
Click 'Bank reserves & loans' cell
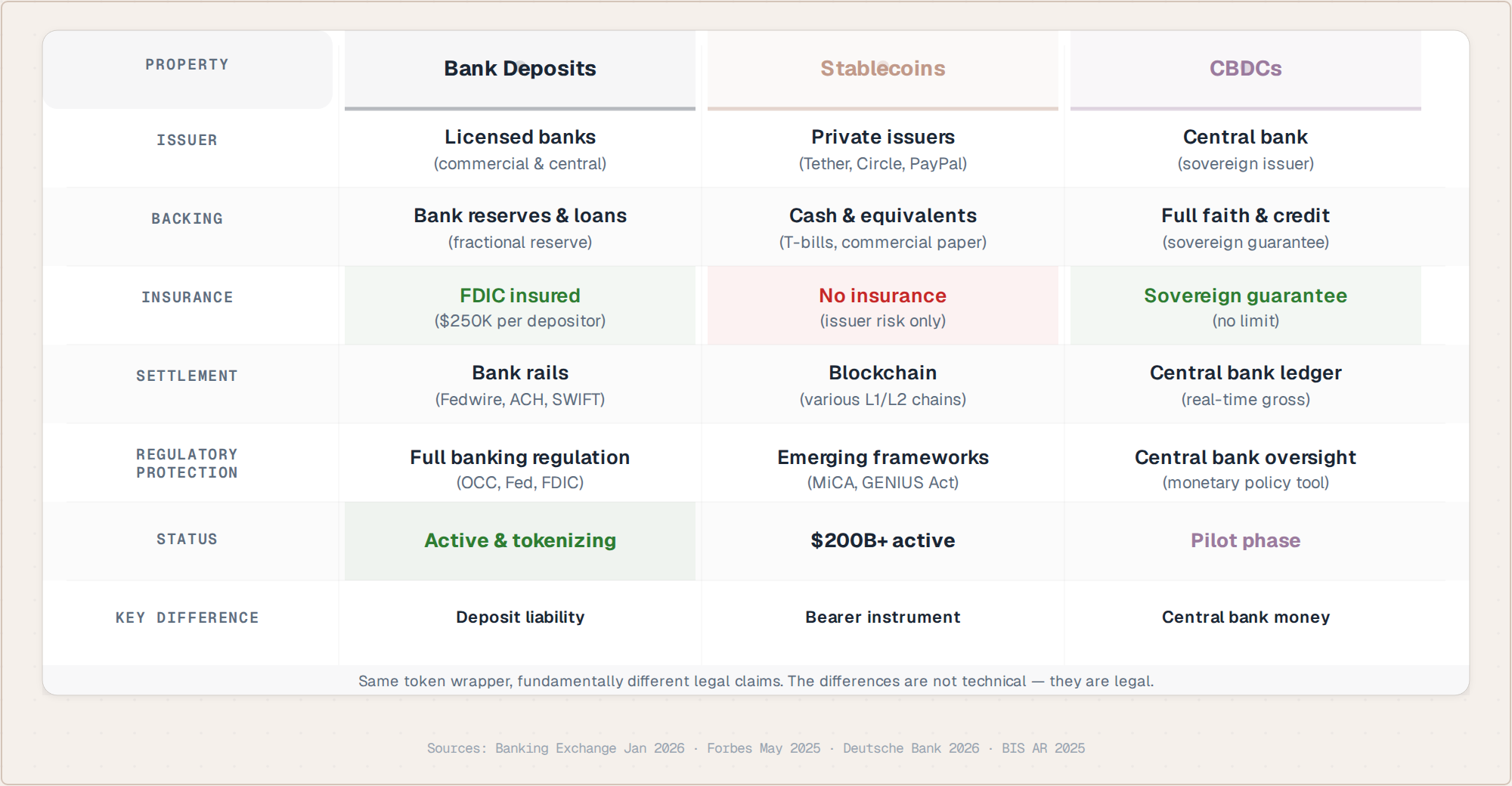tap(520, 215)
